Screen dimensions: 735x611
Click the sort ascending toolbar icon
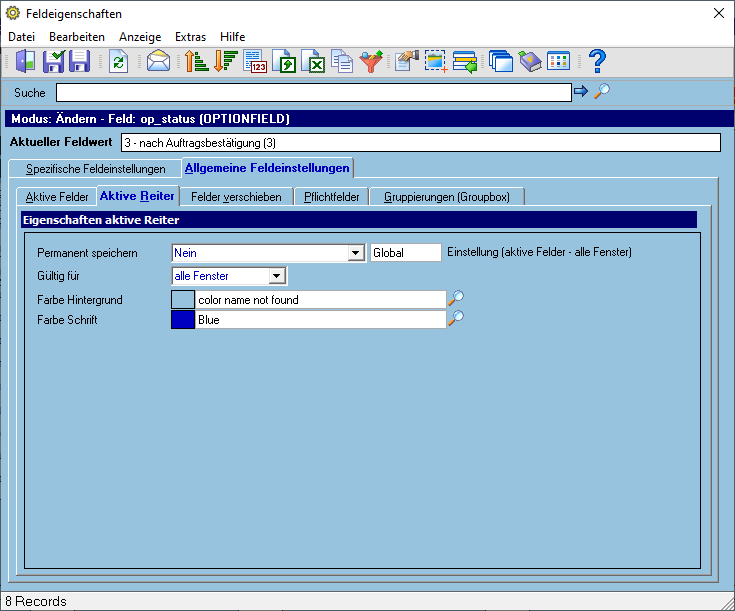point(196,61)
